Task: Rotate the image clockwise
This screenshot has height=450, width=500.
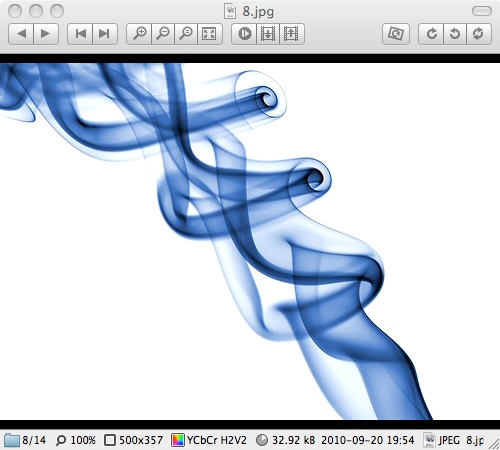Action: pyautogui.click(x=431, y=34)
